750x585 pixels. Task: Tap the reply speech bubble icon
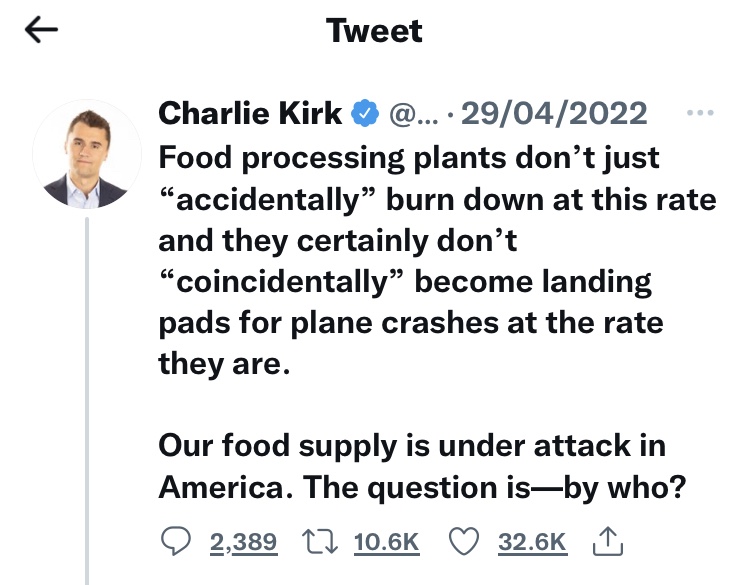[175, 542]
